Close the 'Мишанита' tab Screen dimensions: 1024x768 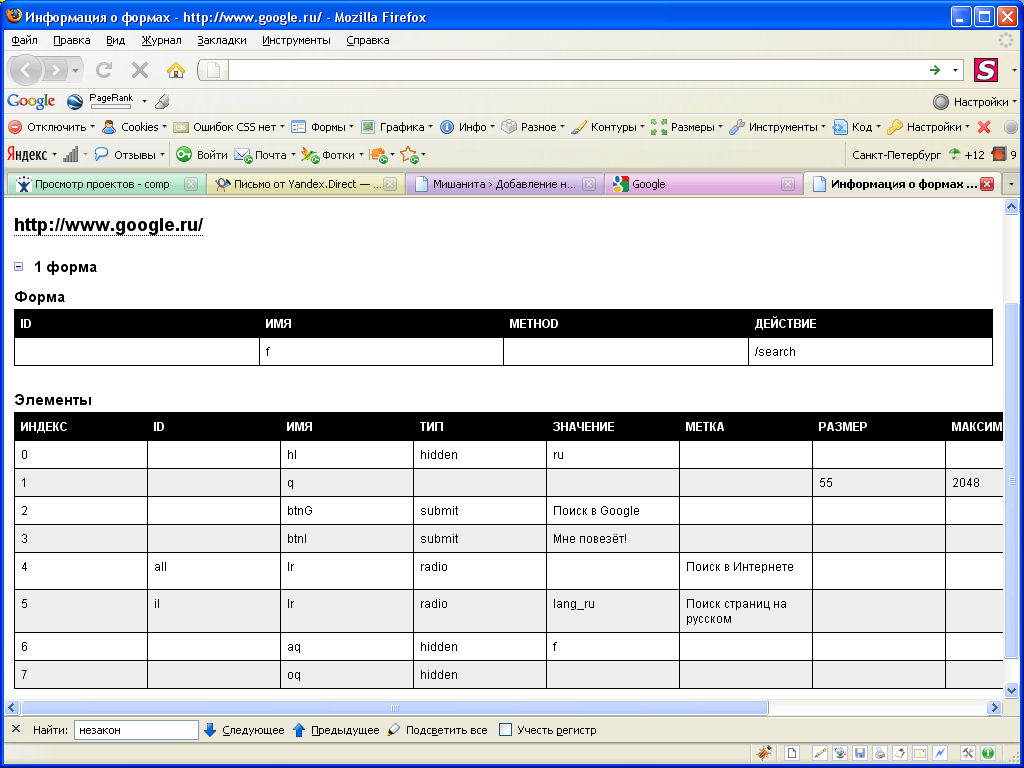pos(588,184)
